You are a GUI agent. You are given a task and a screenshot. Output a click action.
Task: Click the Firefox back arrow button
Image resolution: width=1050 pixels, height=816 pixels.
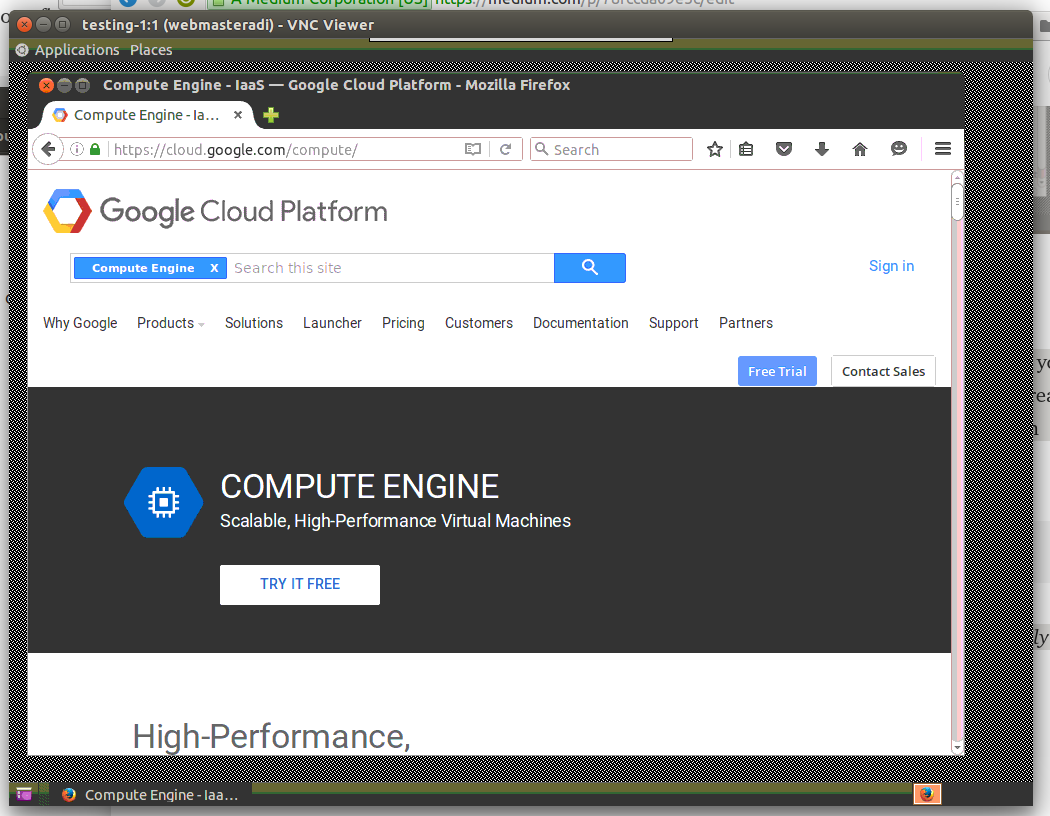click(48, 149)
